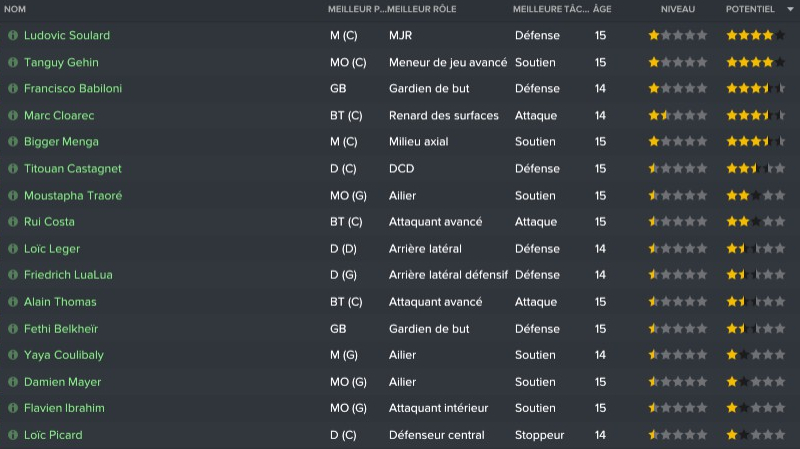Viewport: 800px width, 449px height.
Task: Click Tanguy Gehin level star rating
Action: 678,62
